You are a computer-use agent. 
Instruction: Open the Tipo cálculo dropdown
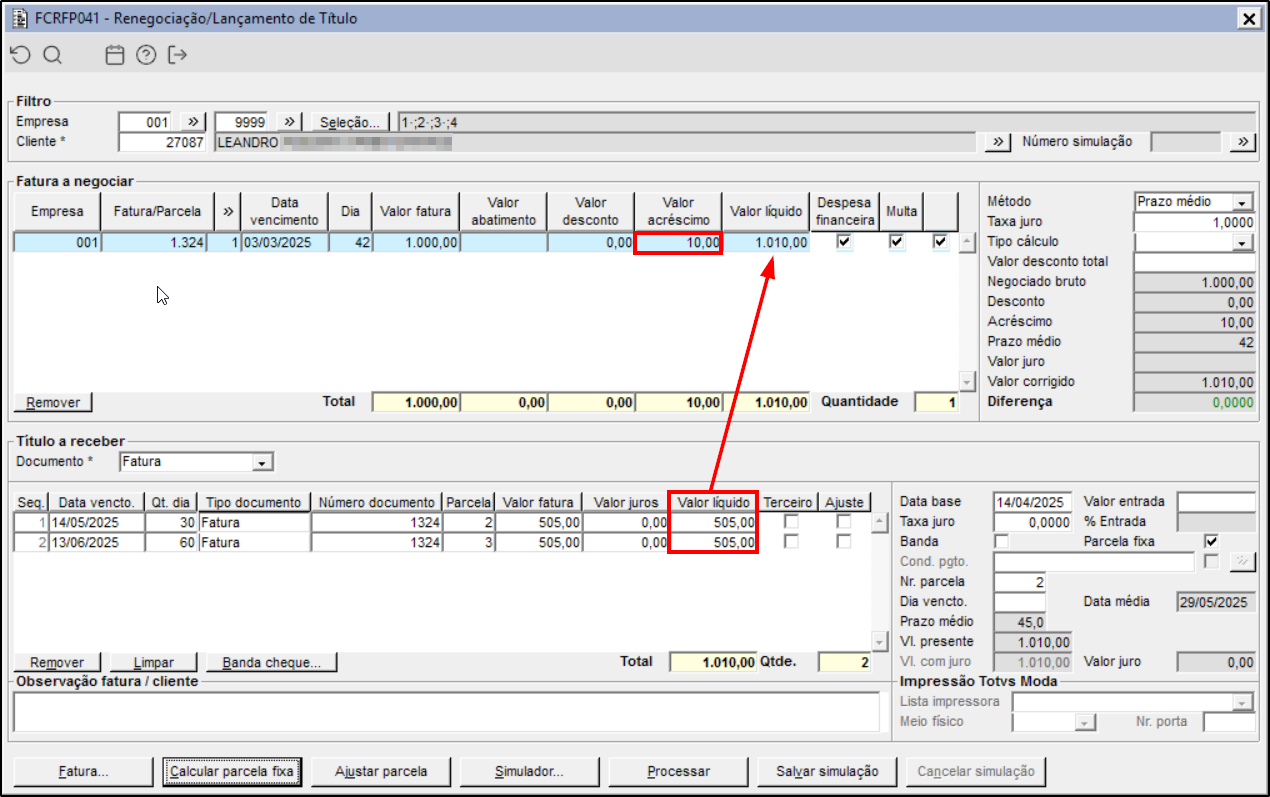(x=1243, y=242)
